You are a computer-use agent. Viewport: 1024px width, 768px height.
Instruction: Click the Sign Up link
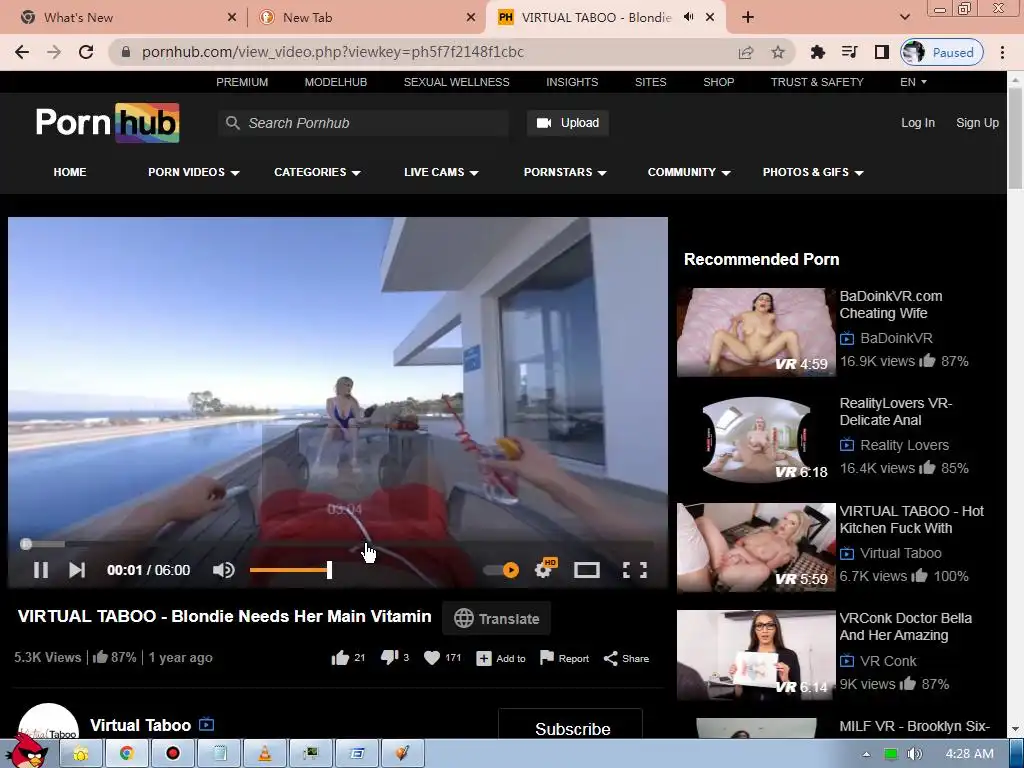[x=977, y=123]
